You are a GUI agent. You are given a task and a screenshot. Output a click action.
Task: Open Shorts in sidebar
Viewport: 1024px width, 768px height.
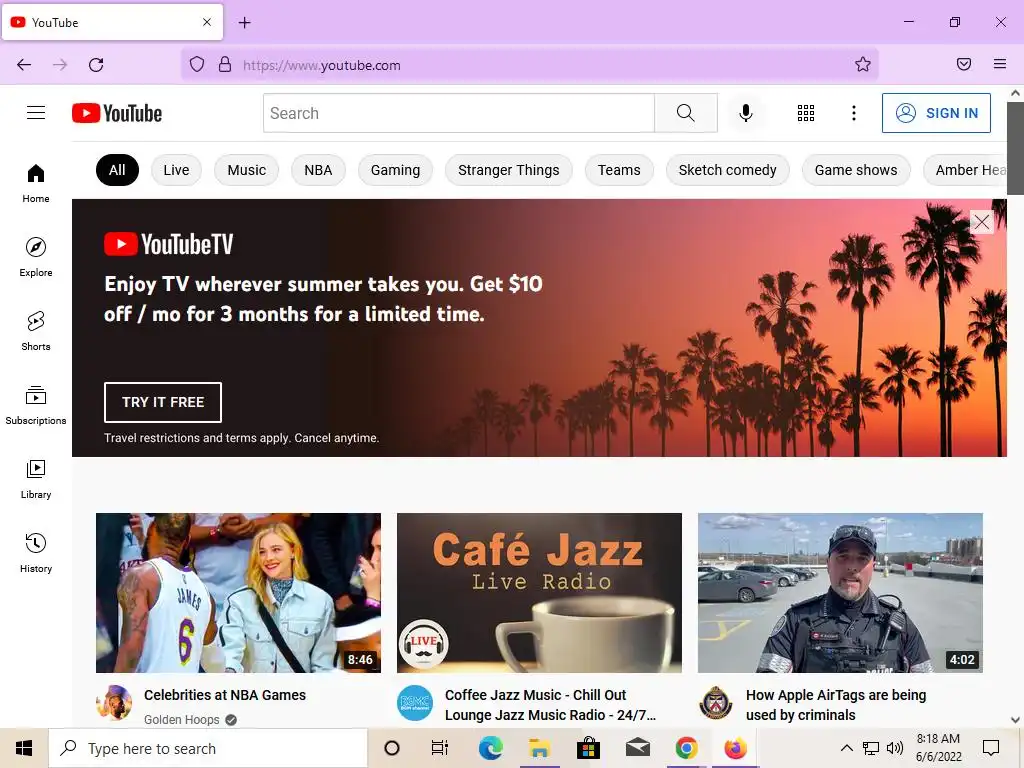[36, 332]
